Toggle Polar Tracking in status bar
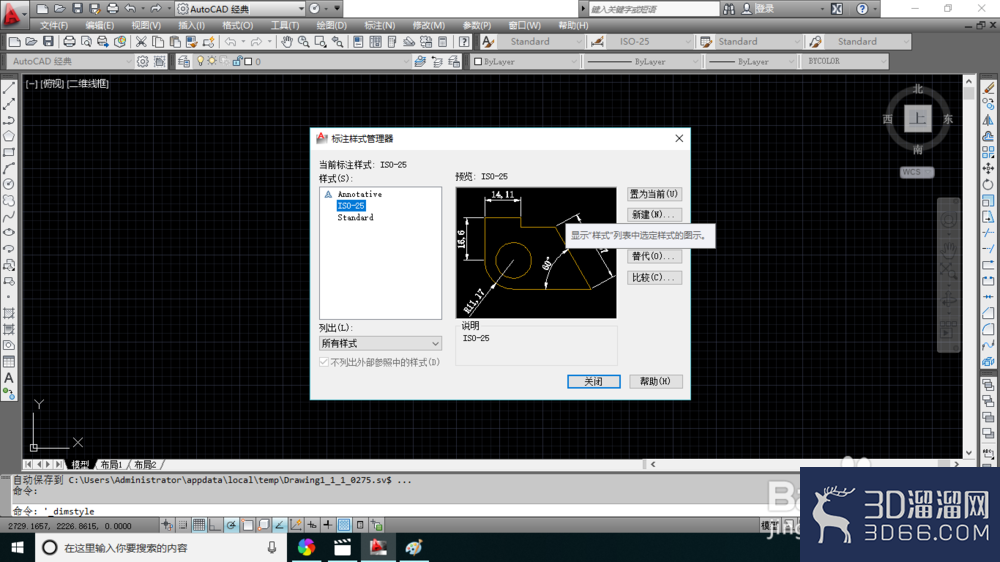Viewport: 1000px width, 562px height. [231, 525]
